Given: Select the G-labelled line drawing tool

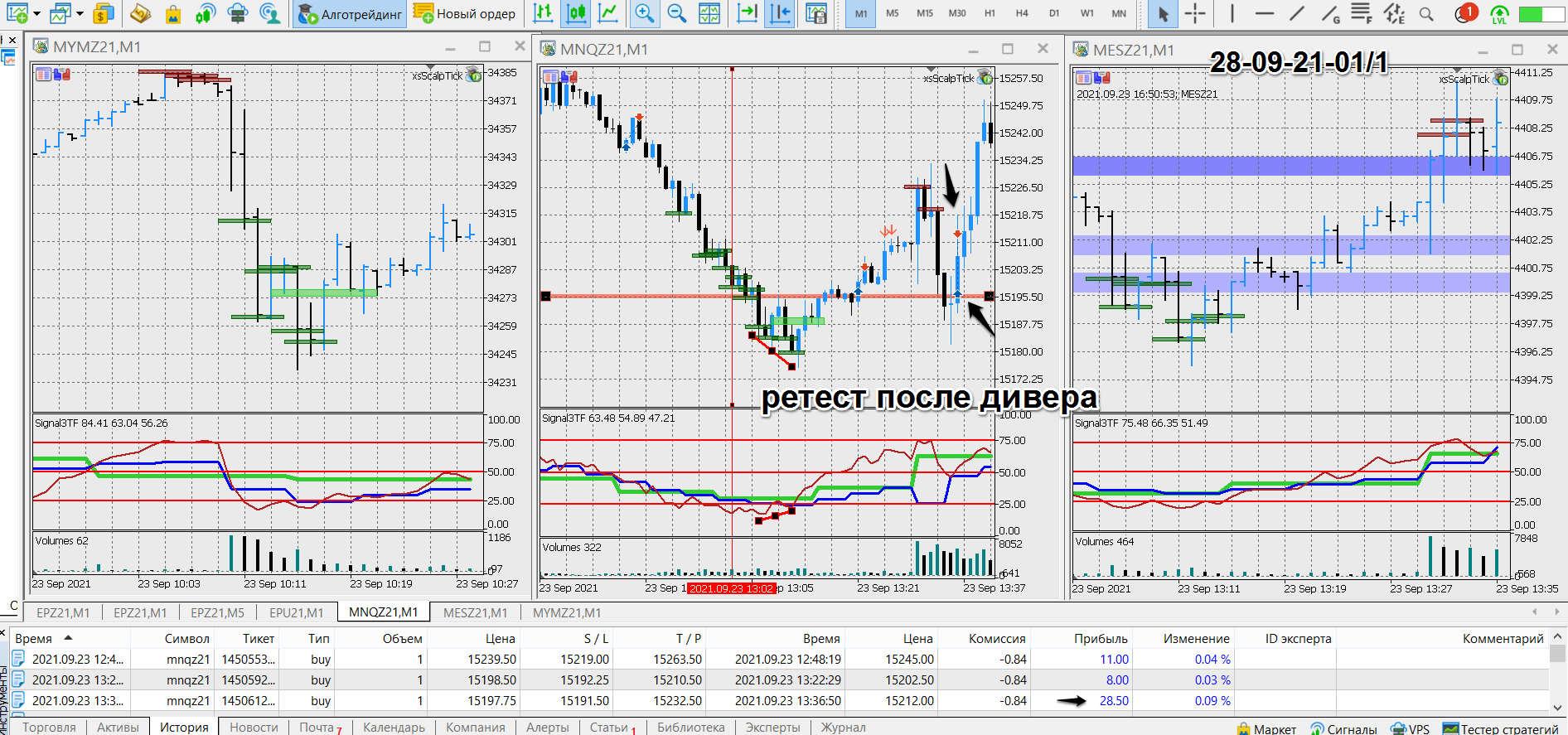Looking at the screenshot, I should pos(1330,13).
